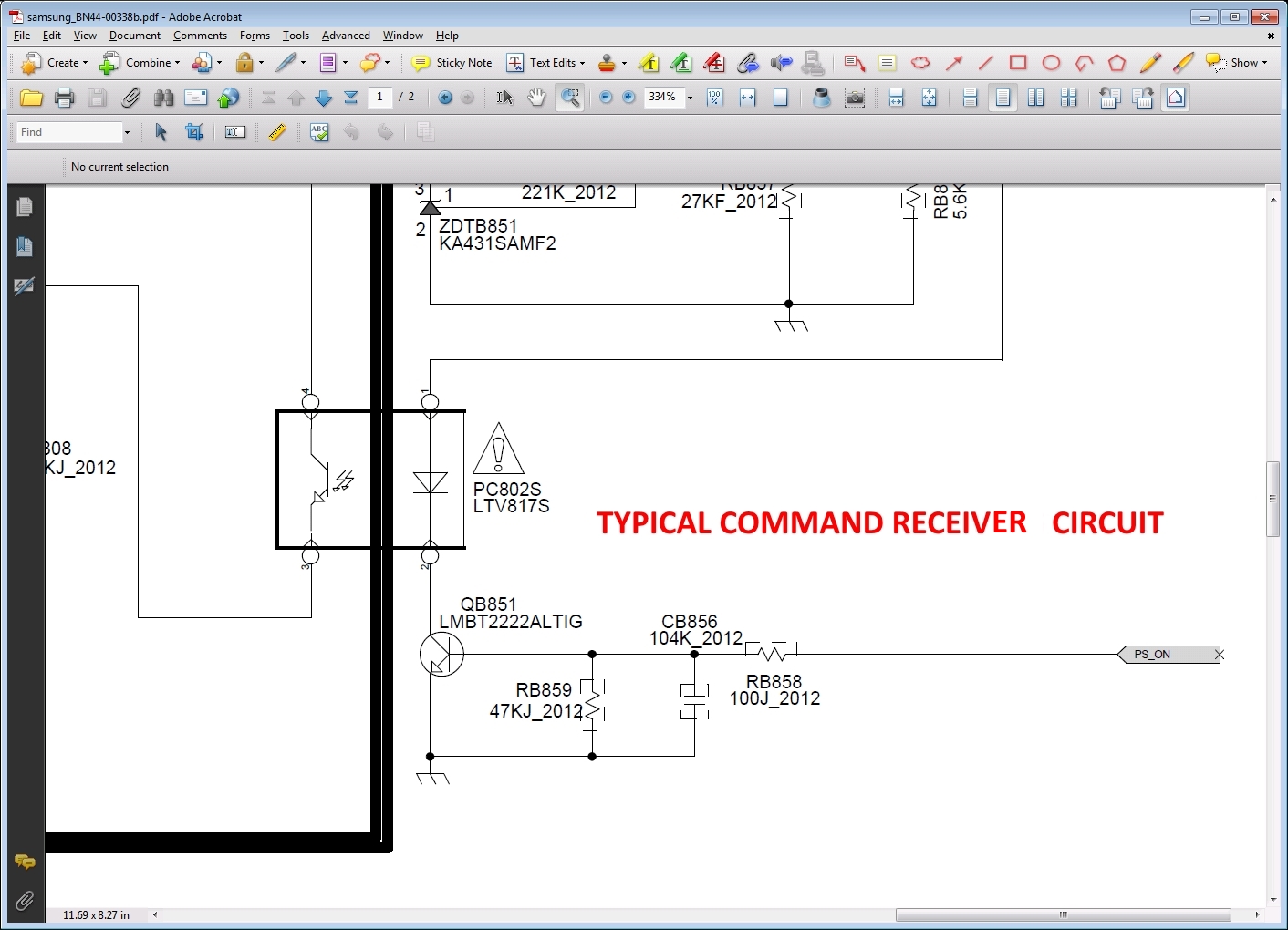Image resolution: width=1288 pixels, height=930 pixels.
Task: Open the Forms menu
Action: (254, 36)
